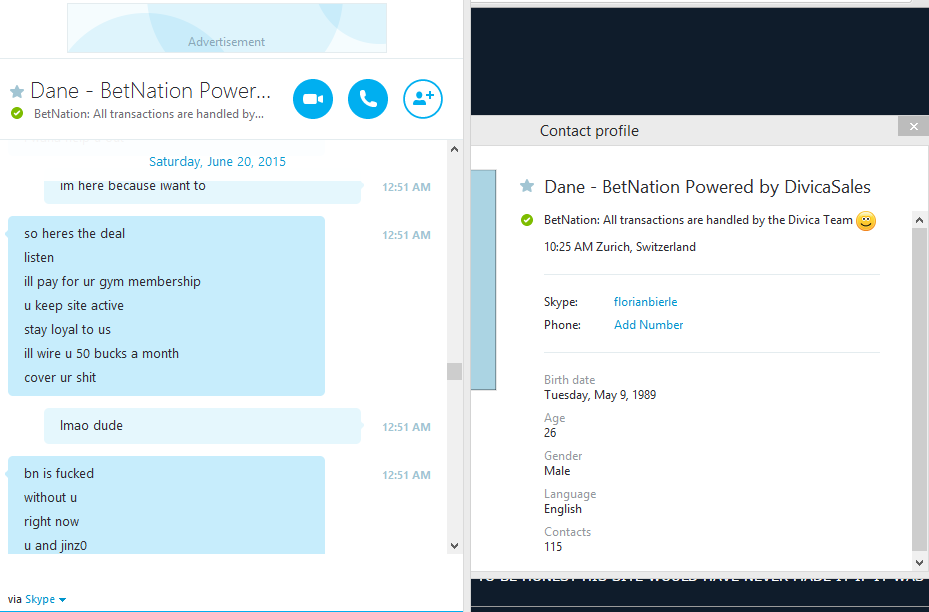The height and width of the screenshot is (612, 929).
Task: Click the chat scrollbar thumb
Action: pyautogui.click(x=454, y=371)
